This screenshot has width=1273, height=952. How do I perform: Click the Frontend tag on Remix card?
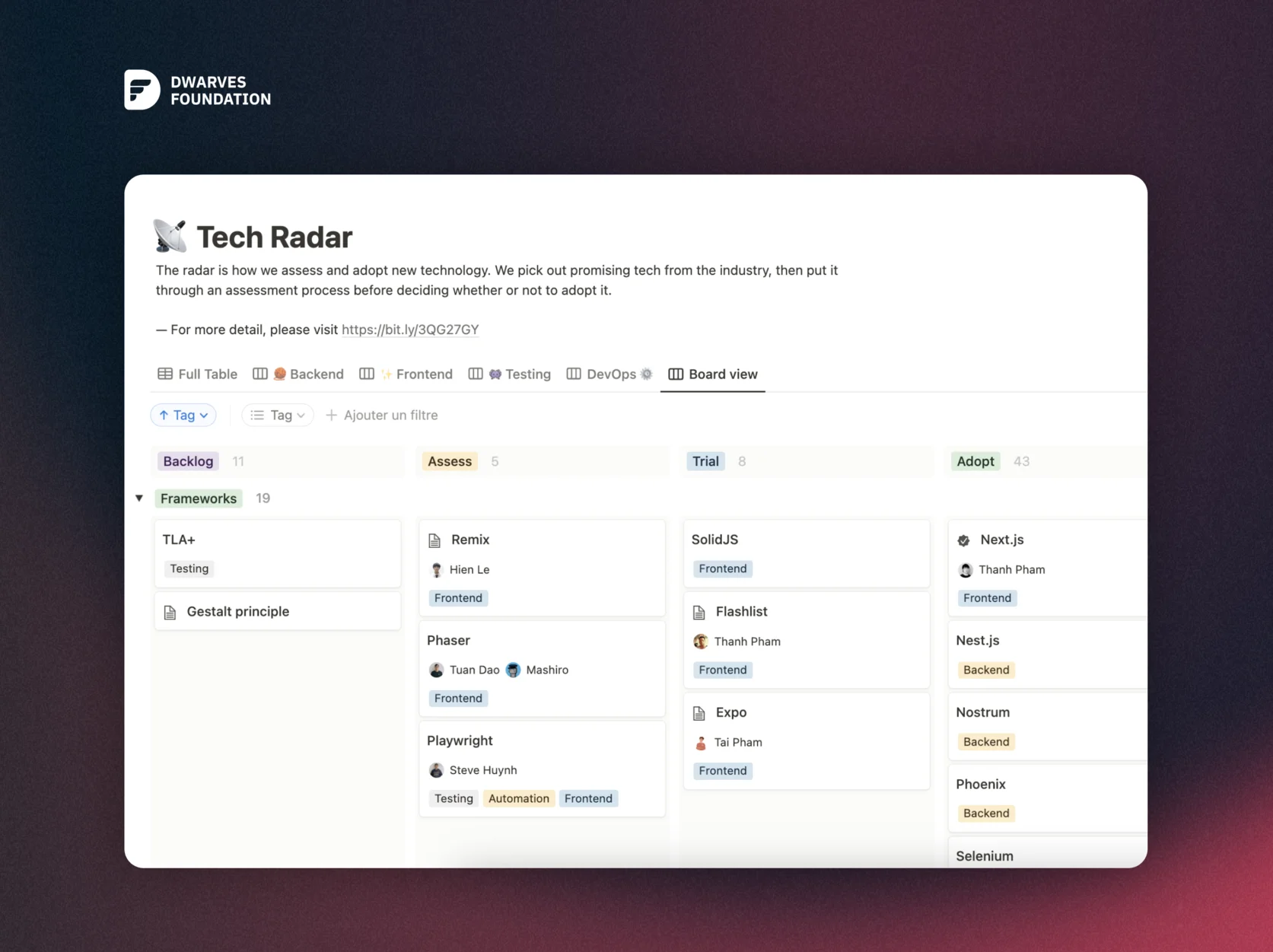coord(458,598)
